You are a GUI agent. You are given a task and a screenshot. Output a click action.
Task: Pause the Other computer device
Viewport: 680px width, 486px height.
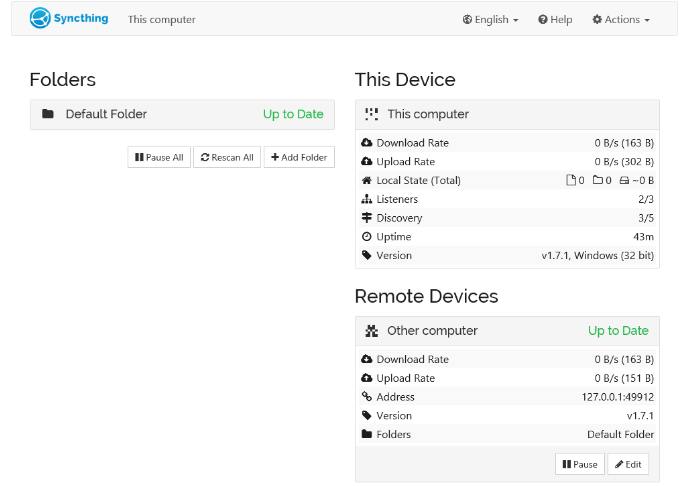tap(580, 464)
